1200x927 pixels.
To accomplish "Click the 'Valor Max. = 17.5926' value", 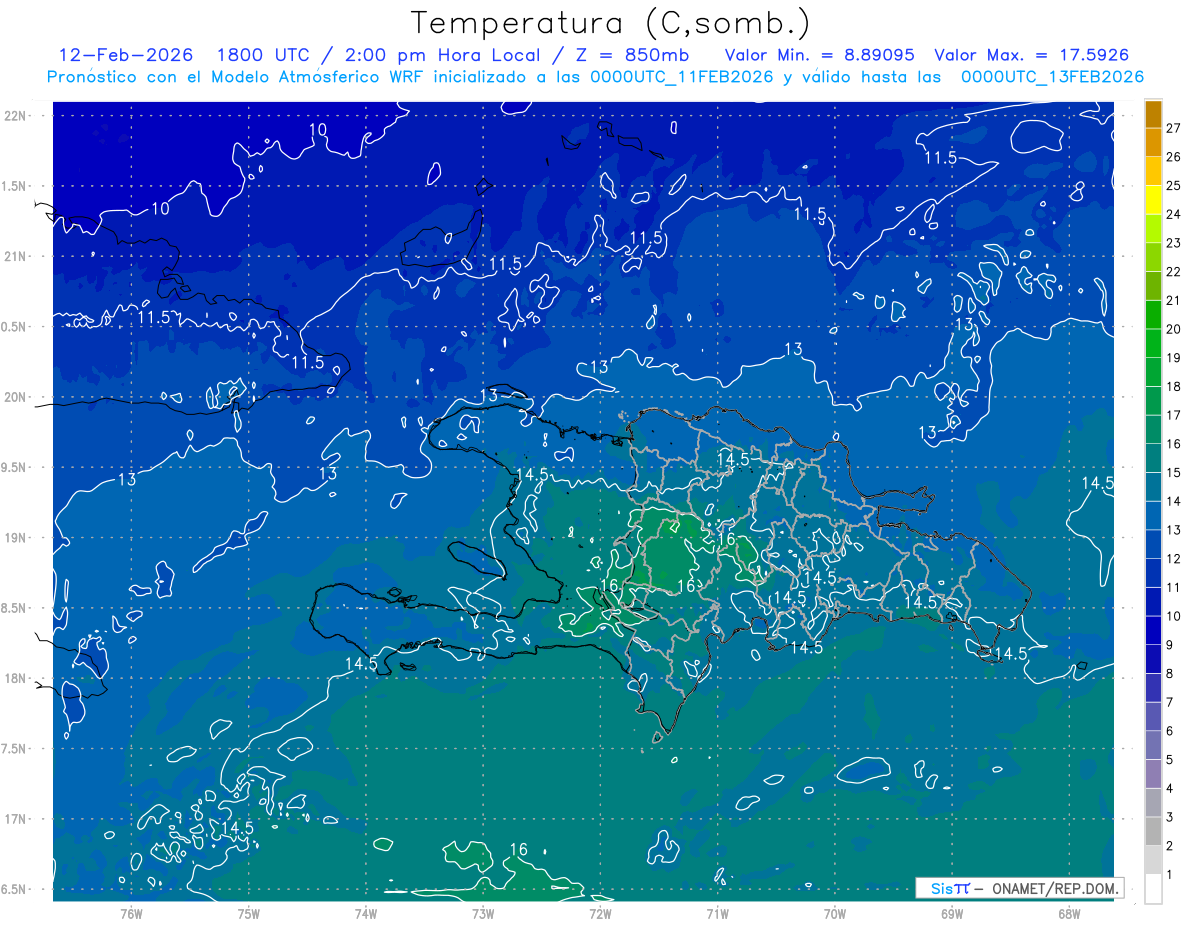I will (1030, 56).
